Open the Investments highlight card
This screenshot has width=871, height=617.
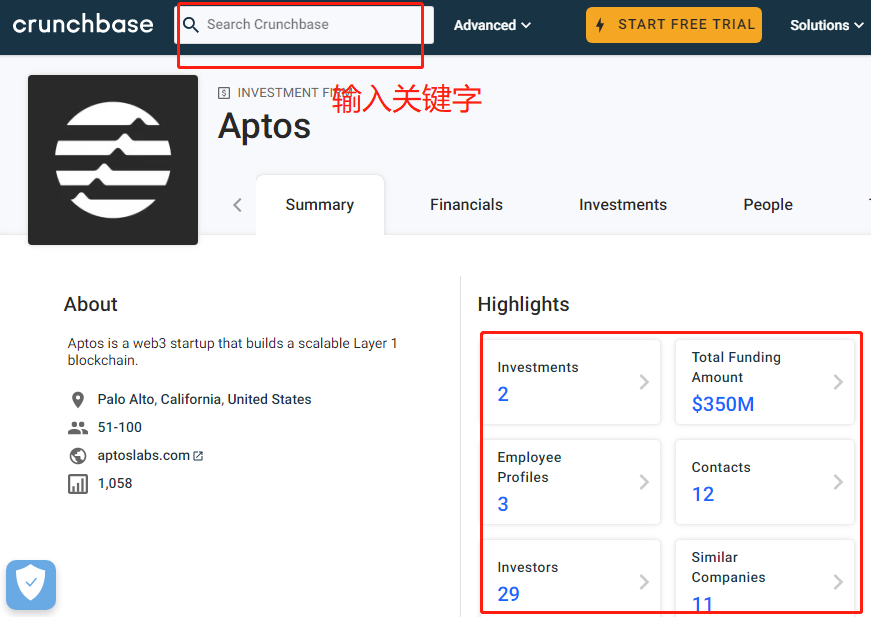point(572,382)
